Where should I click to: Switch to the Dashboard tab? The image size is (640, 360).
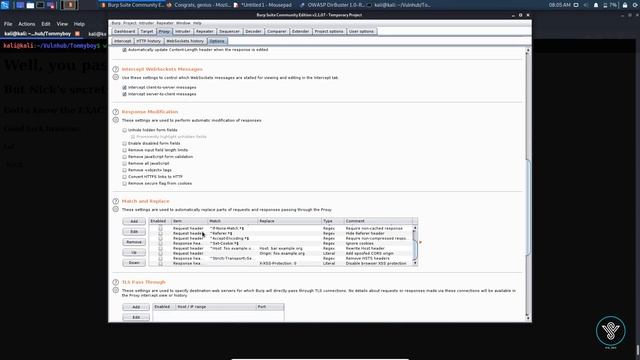pyautogui.click(x=124, y=31)
